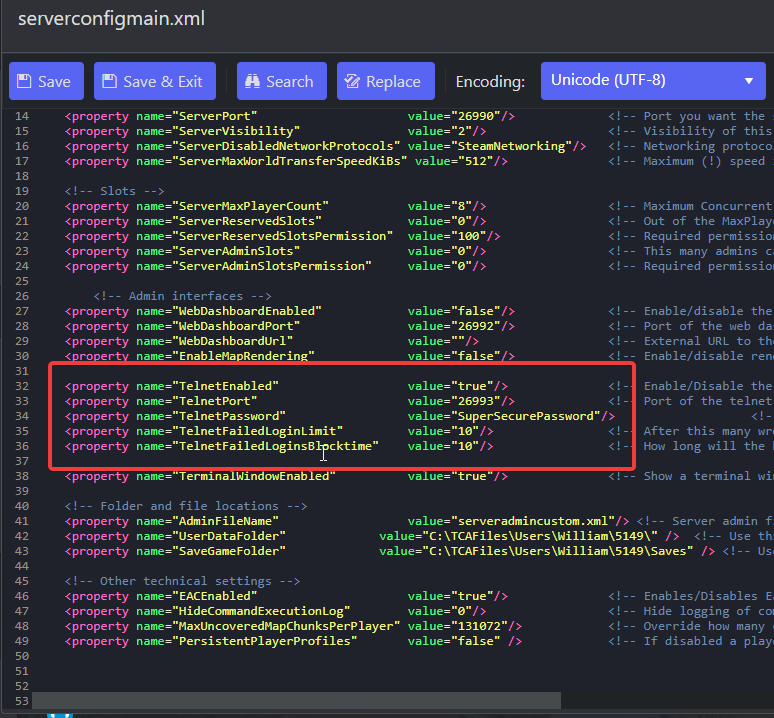Click the binoculars icon on Search
Image resolution: width=774 pixels, height=718 pixels.
(x=252, y=81)
